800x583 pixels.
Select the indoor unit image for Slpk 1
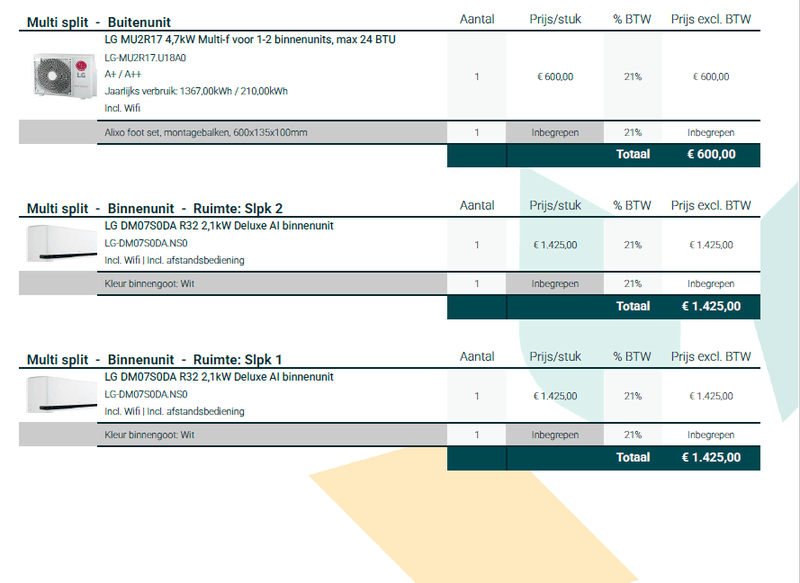click(61, 394)
